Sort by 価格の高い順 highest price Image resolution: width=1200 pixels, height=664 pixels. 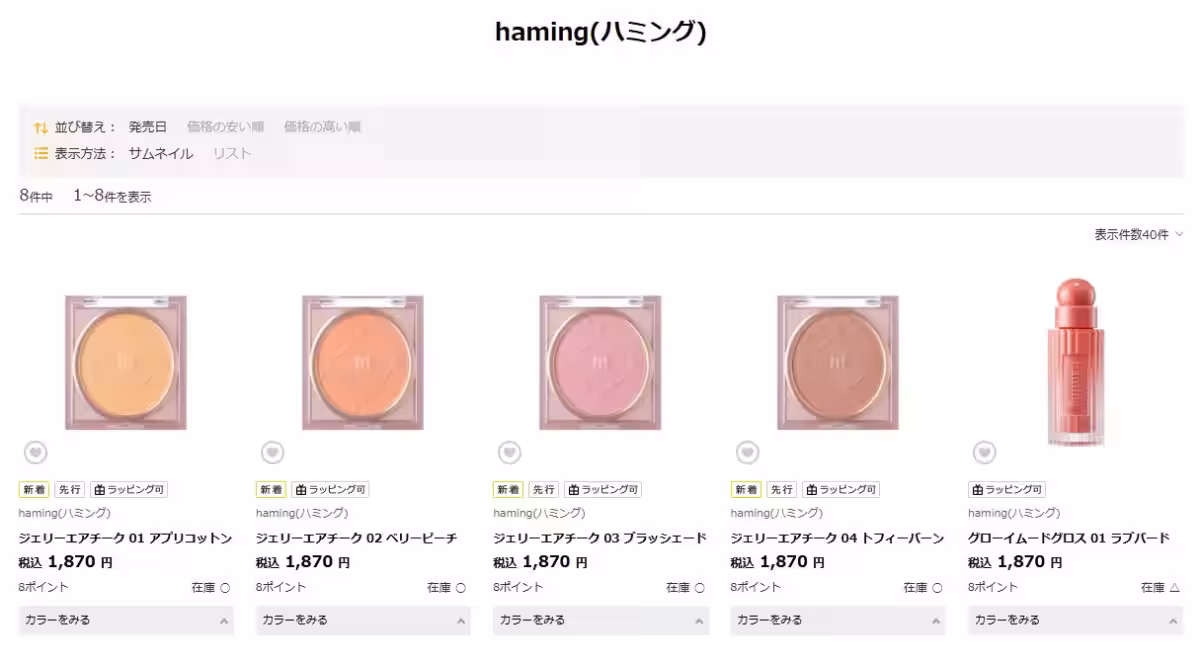[322, 127]
